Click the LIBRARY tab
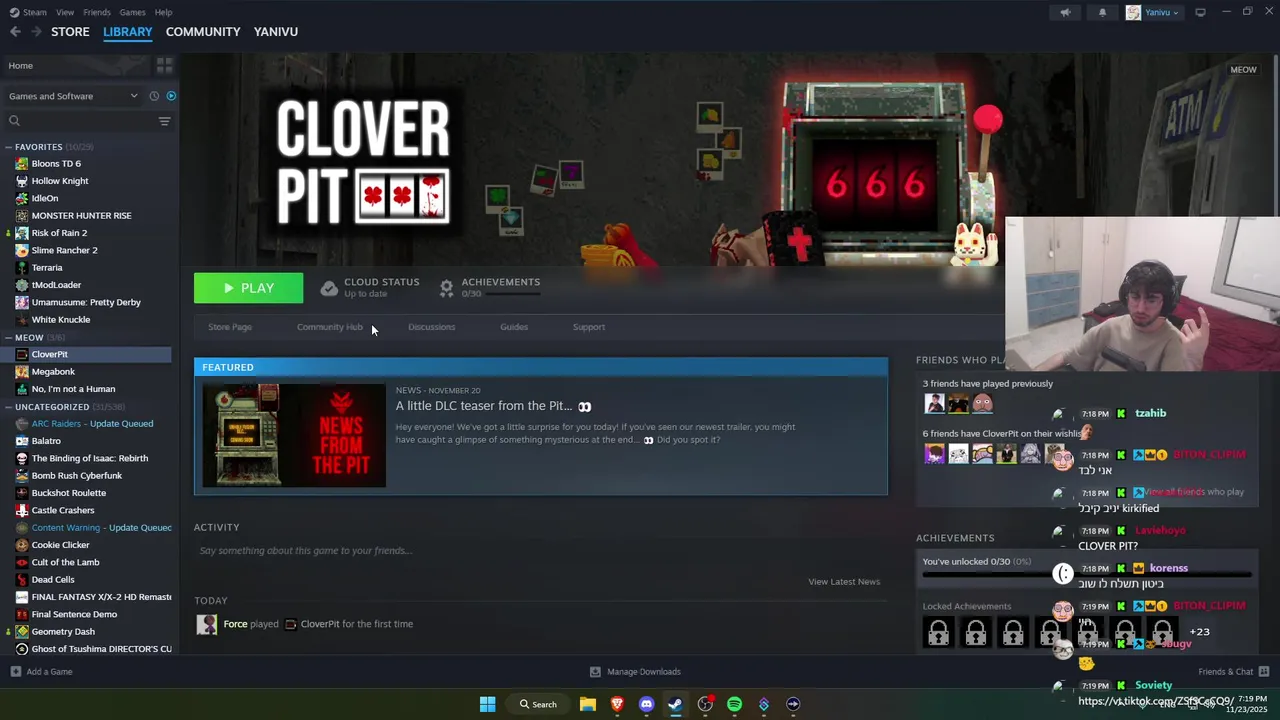1280x720 pixels. (x=128, y=32)
